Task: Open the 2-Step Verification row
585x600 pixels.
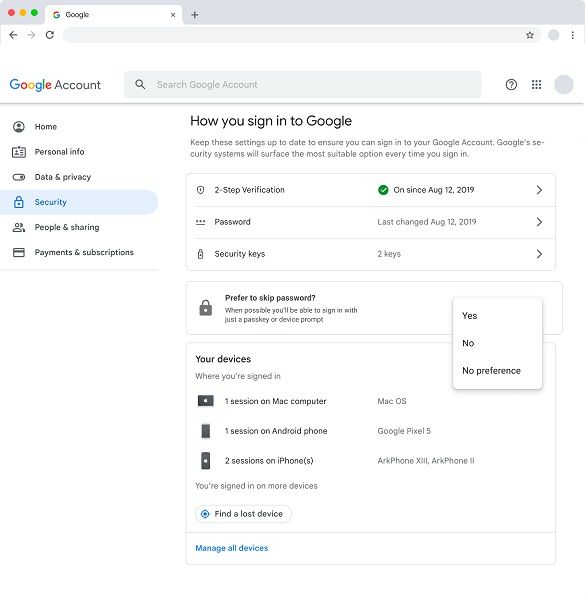Action: click(371, 190)
